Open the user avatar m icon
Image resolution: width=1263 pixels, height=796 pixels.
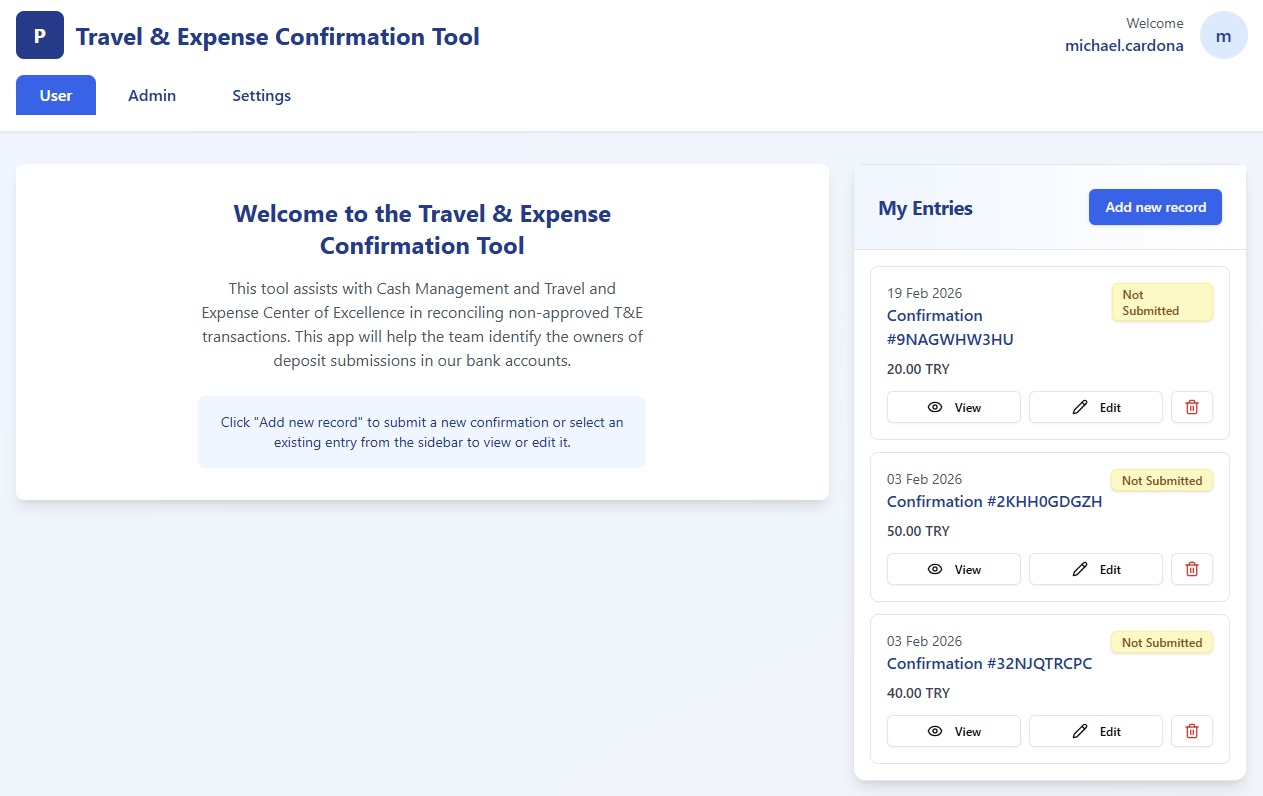pyautogui.click(x=1223, y=35)
